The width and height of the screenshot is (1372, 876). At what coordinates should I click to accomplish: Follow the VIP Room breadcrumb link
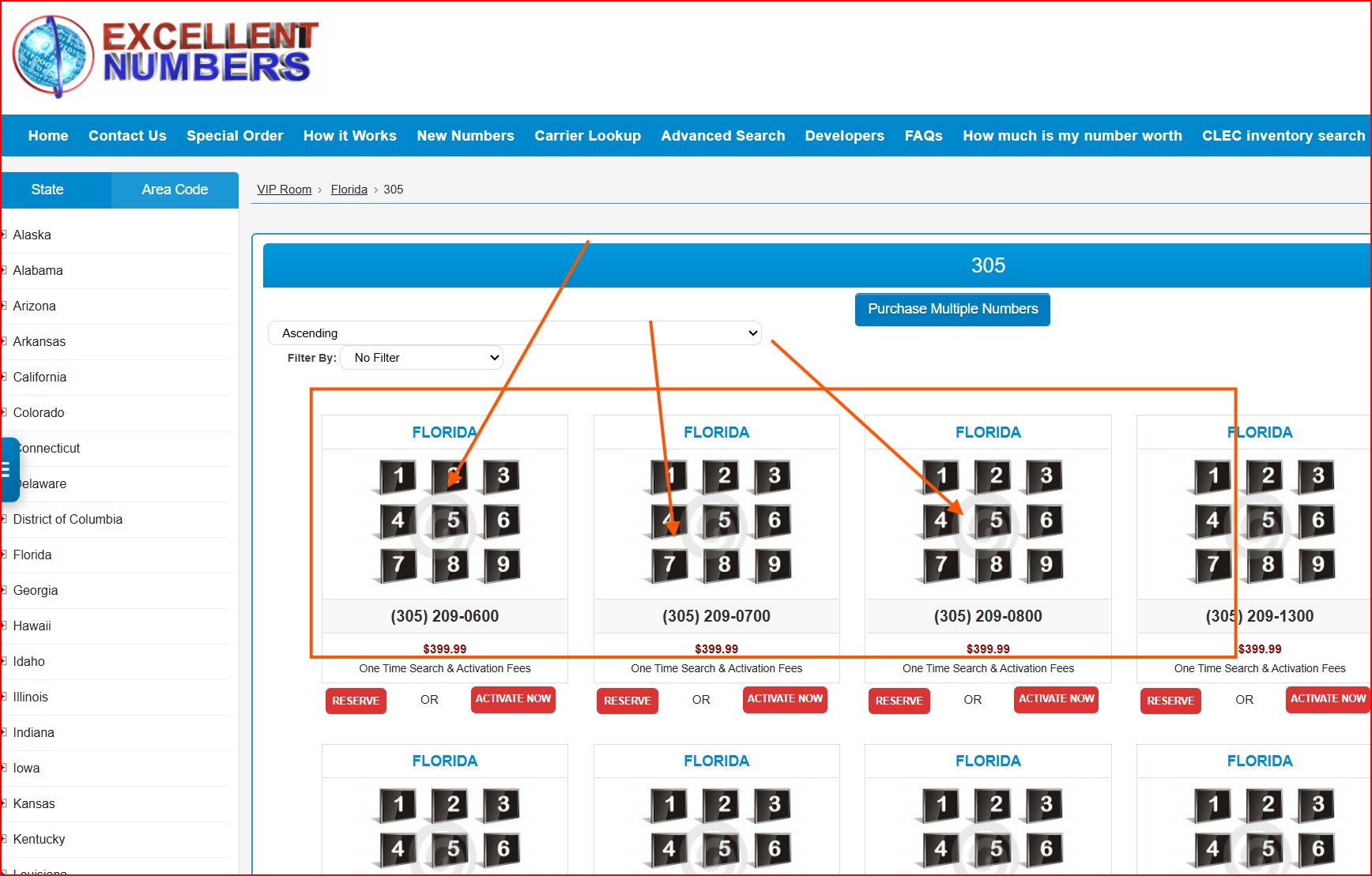point(284,190)
